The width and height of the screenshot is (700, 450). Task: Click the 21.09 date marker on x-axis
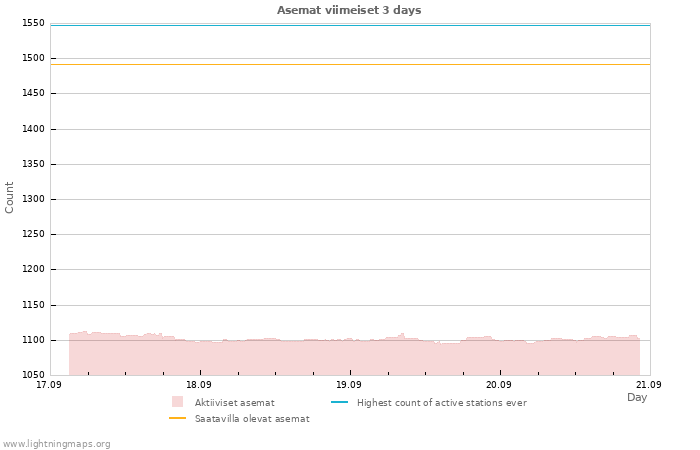(649, 385)
